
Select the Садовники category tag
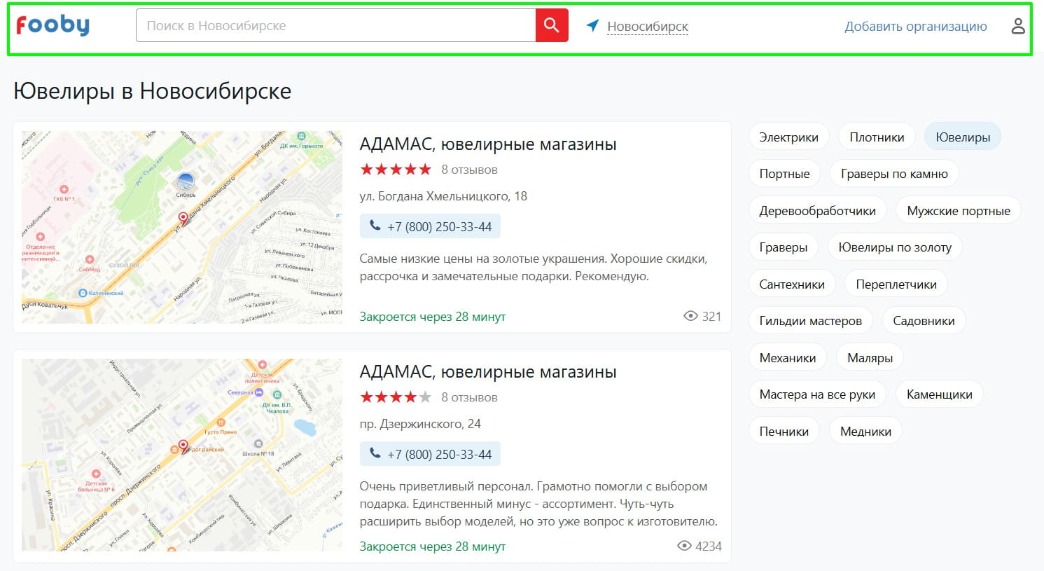(923, 321)
